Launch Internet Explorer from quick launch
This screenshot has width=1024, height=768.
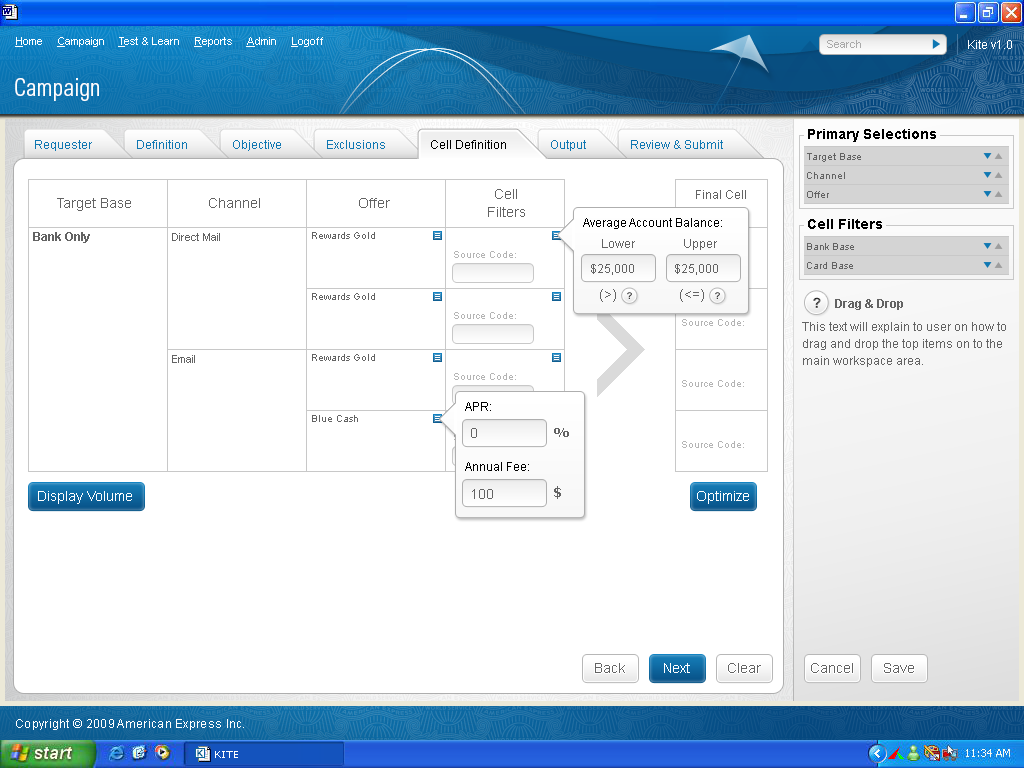tap(116, 753)
